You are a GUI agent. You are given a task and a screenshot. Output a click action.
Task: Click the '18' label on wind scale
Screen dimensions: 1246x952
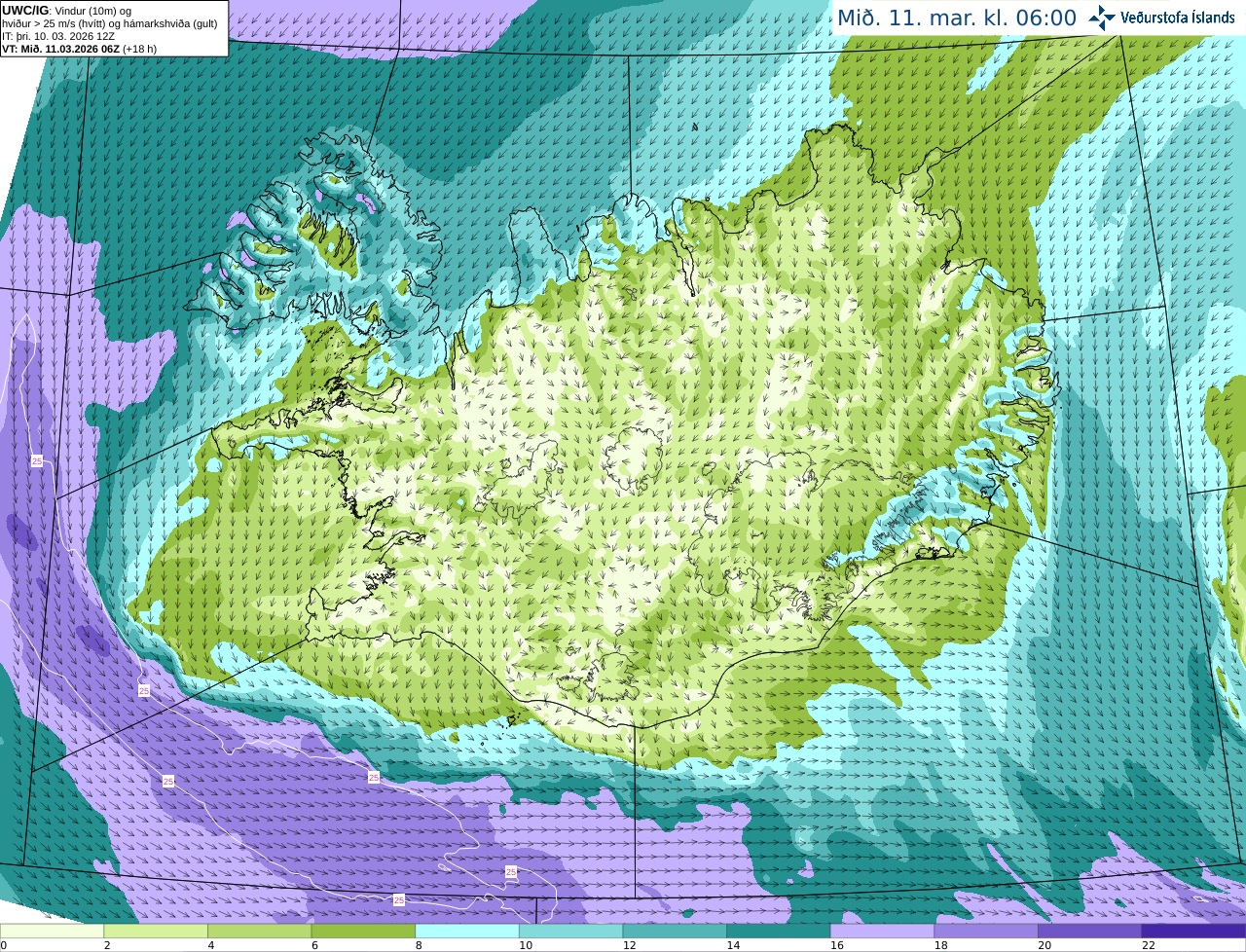pos(941,945)
